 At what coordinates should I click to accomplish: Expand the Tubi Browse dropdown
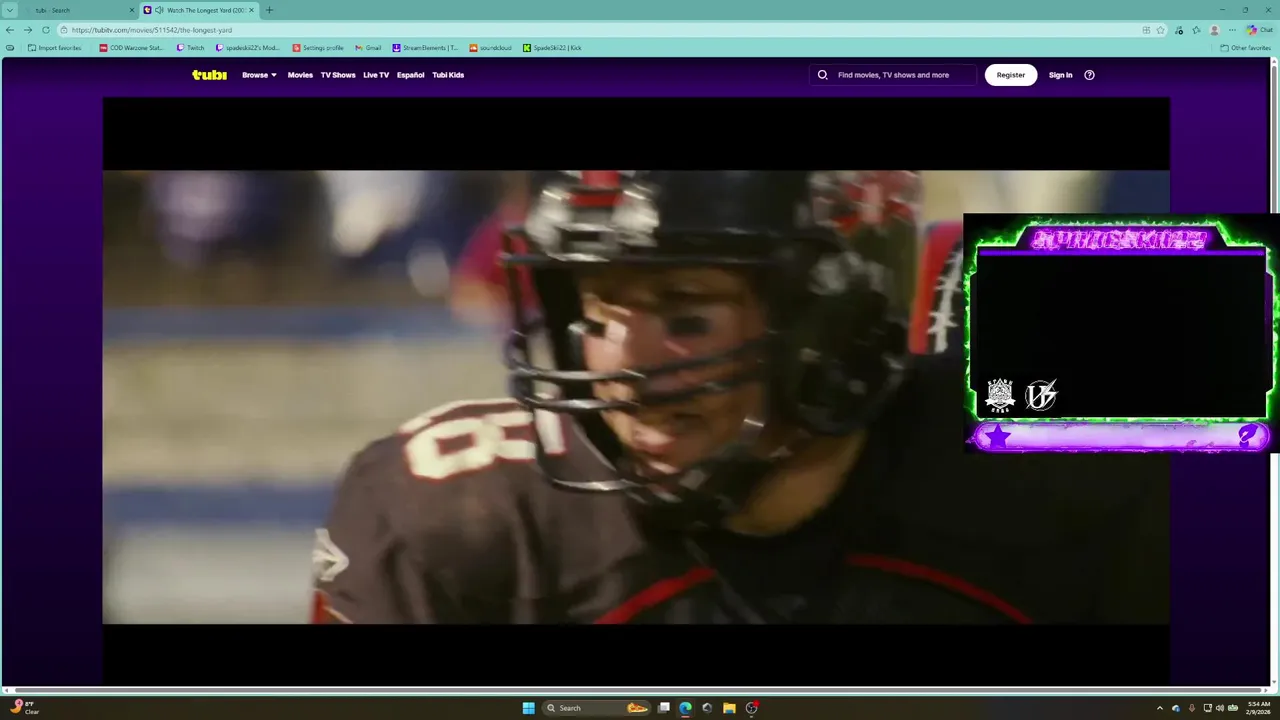tap(259, 75)
